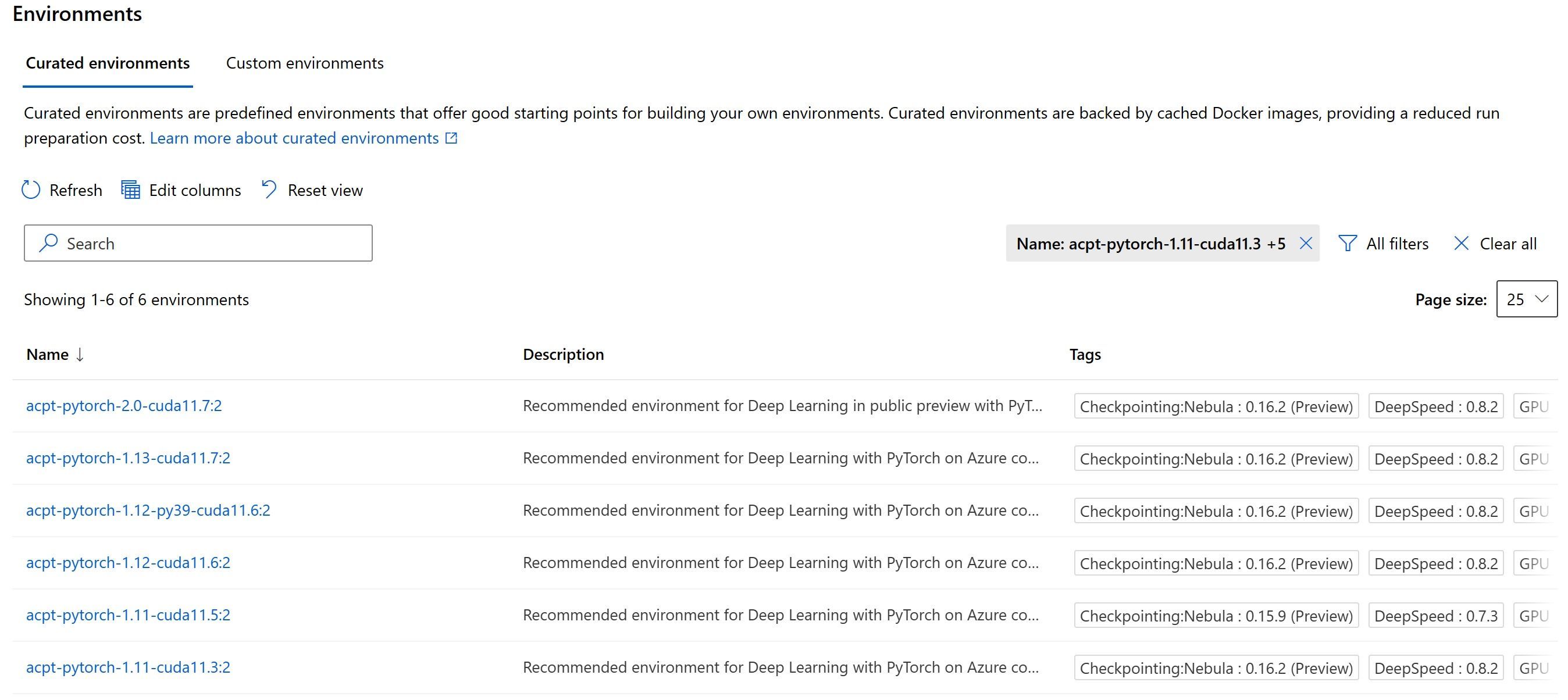
Task: Click the Refresh circular arrow icon
Action: (x=31, y=190)
